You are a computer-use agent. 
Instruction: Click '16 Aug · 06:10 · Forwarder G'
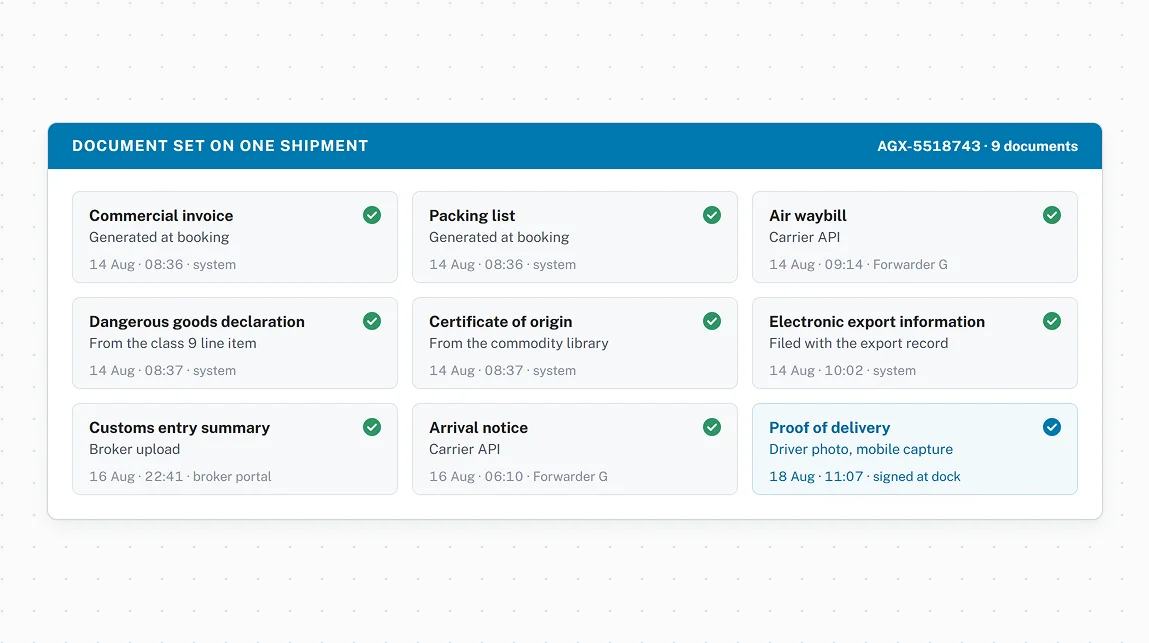pos(518,477)
